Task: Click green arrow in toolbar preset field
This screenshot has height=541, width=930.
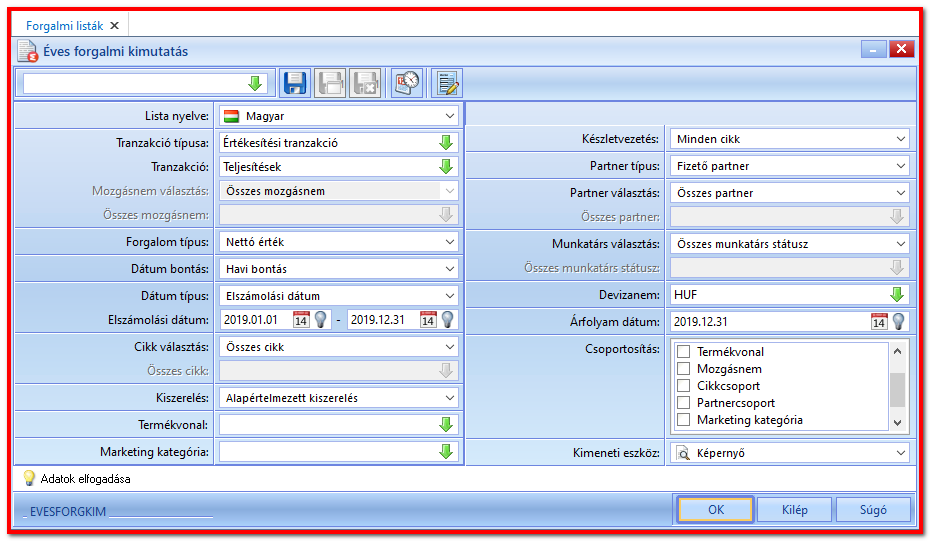Action: pyautogui.click(x=255, y=83)
